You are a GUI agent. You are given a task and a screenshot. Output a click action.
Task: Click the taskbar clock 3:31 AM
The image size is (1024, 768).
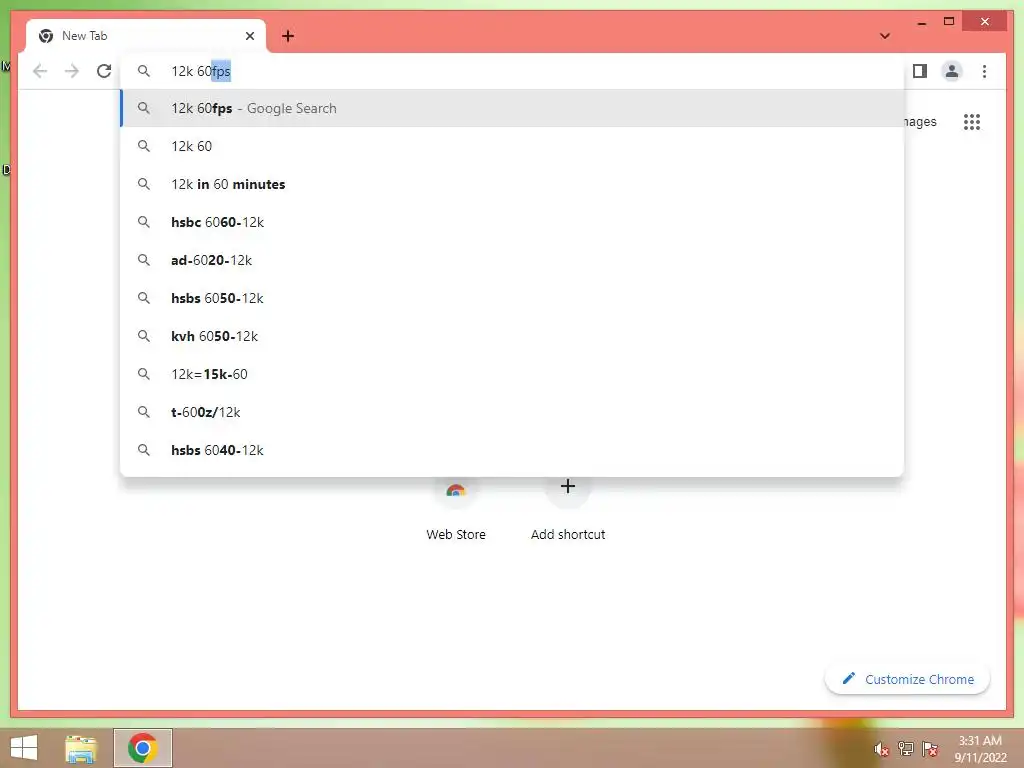point(980,741)
